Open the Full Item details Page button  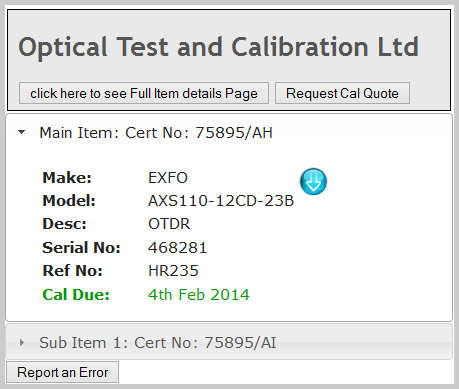144,93
